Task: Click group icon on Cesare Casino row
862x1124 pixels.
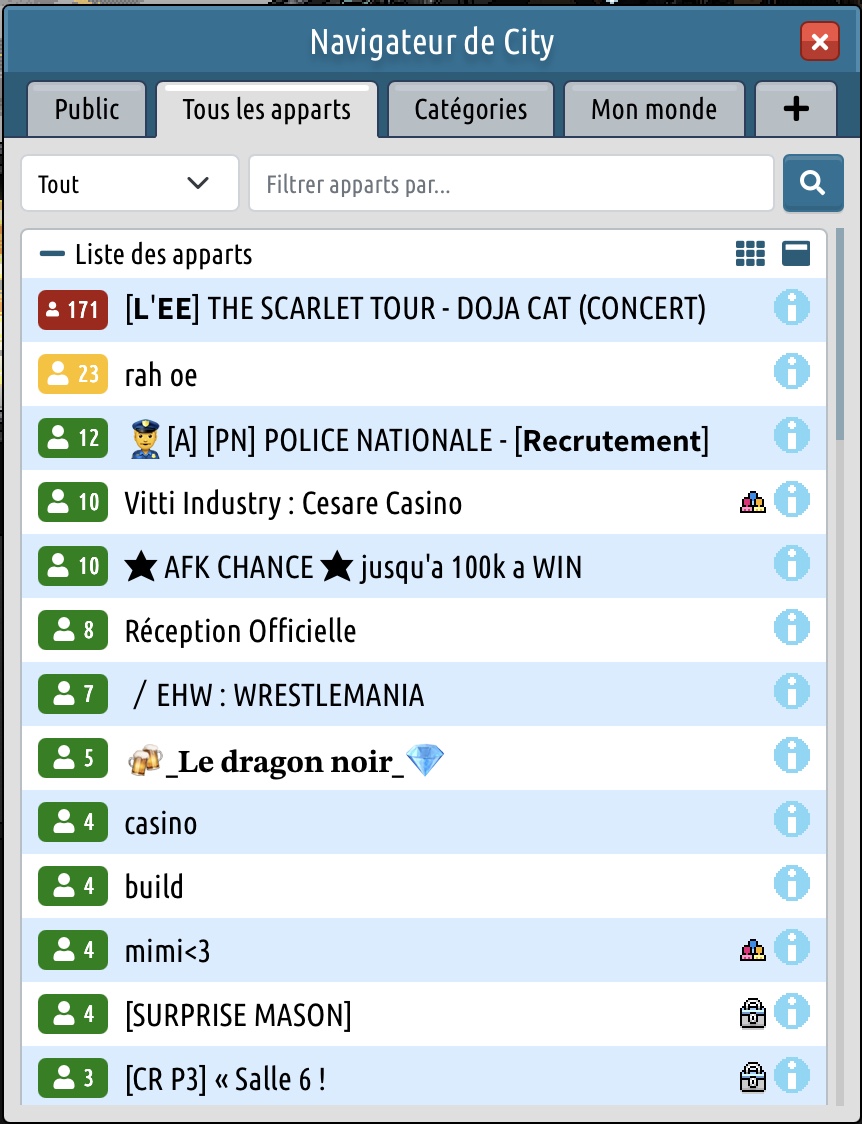Action: [x=752, y=503]
